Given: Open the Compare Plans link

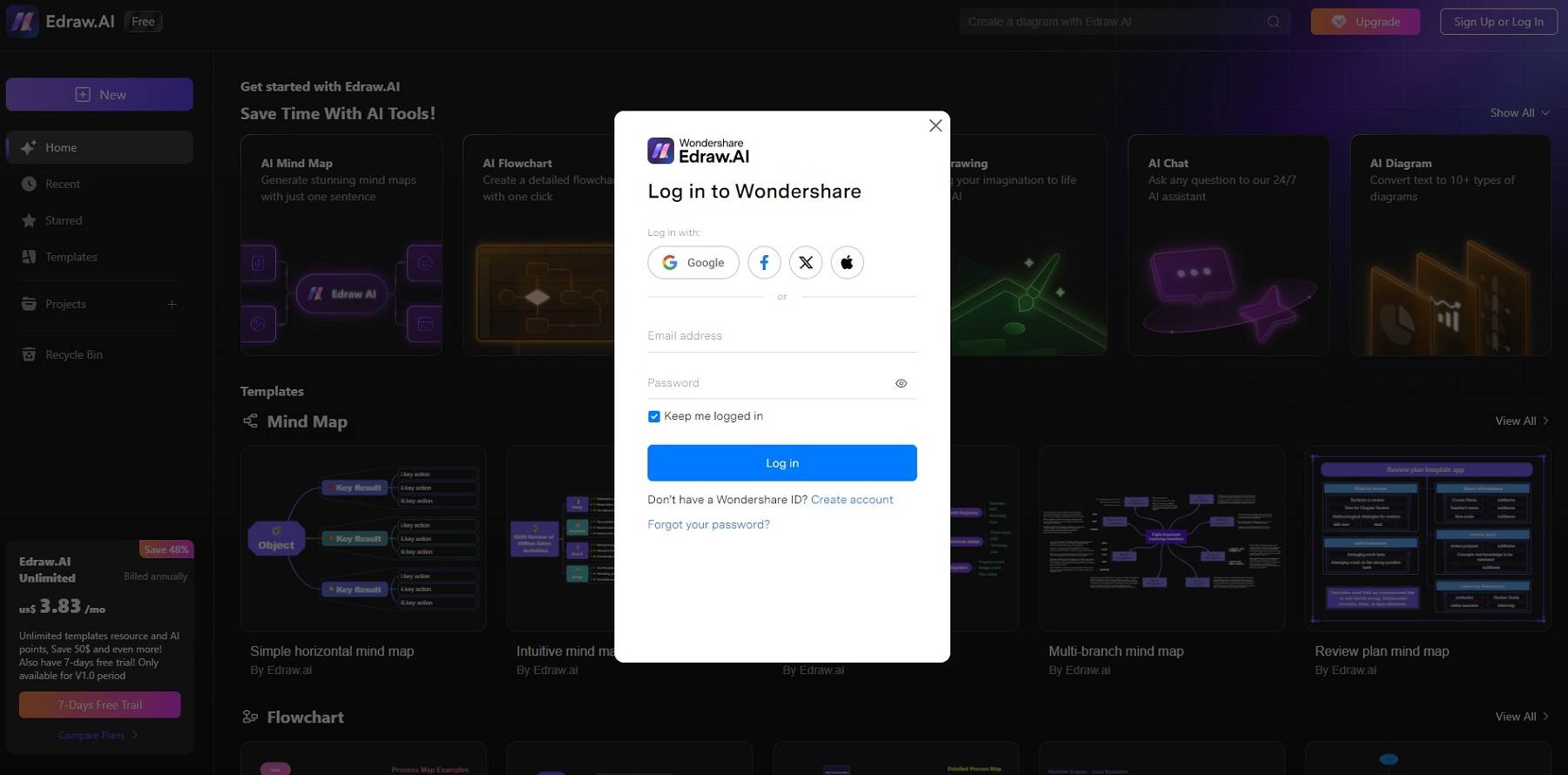Looking at the screenshot, I should (98, 735).
